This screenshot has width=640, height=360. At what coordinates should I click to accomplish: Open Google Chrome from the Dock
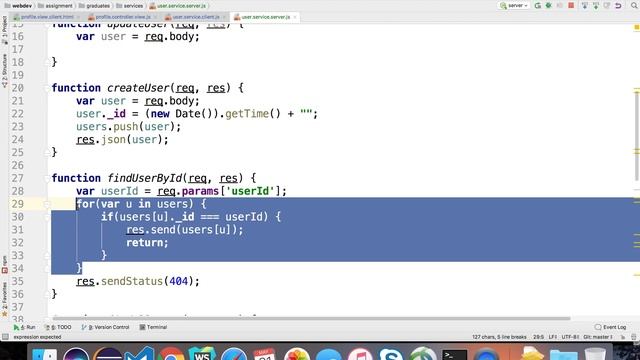tap(171, 354)
